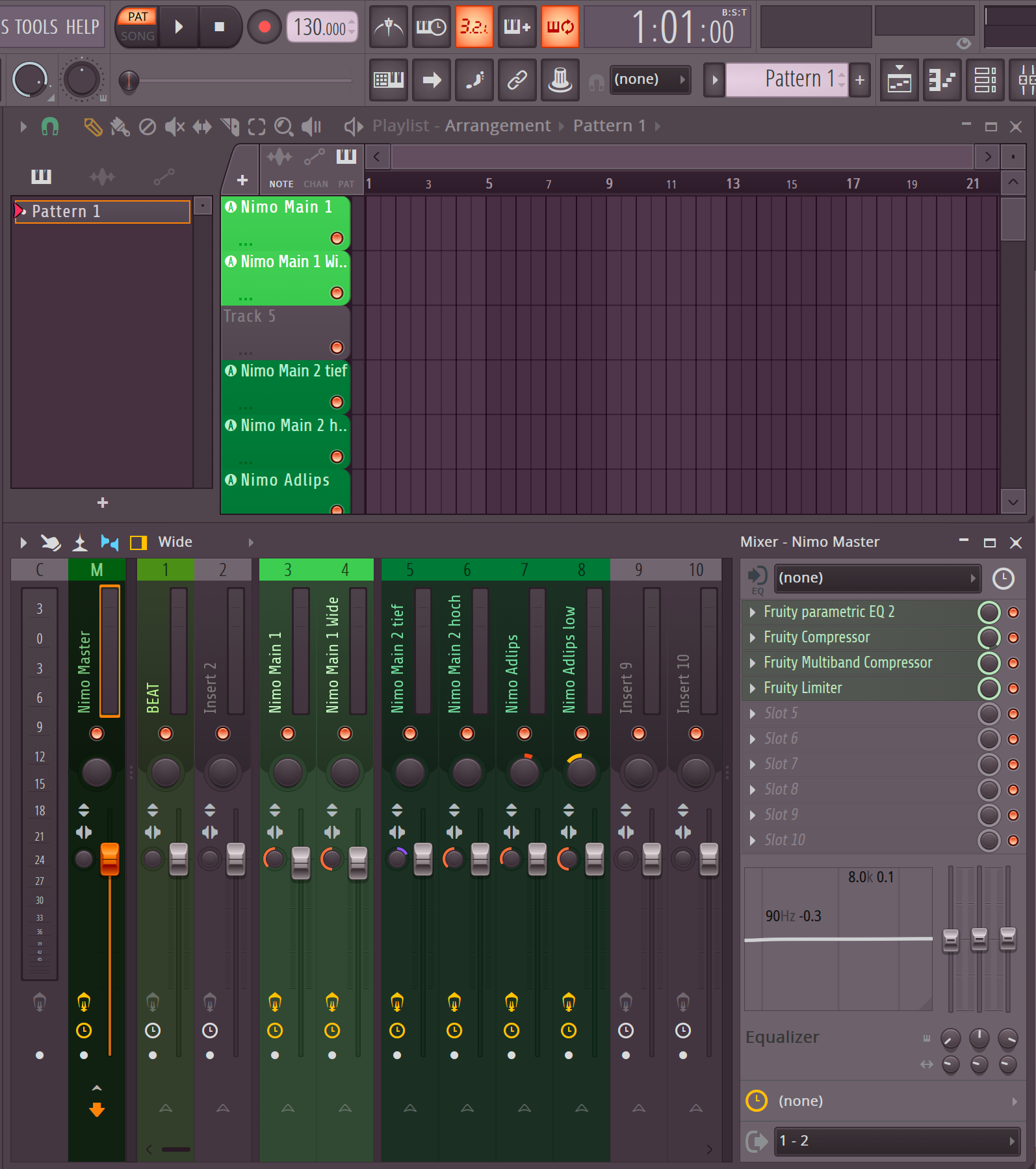Disable the Fruity Limiter effect mute switch
Viewport: 1036px width, 1169px height.
(1013, 689)
